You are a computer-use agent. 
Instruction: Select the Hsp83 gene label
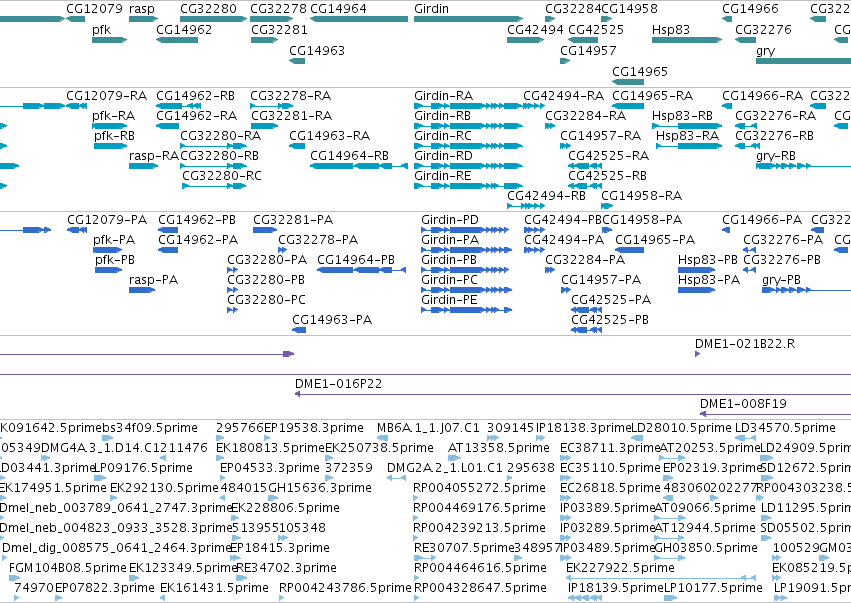tap(670, 29)
